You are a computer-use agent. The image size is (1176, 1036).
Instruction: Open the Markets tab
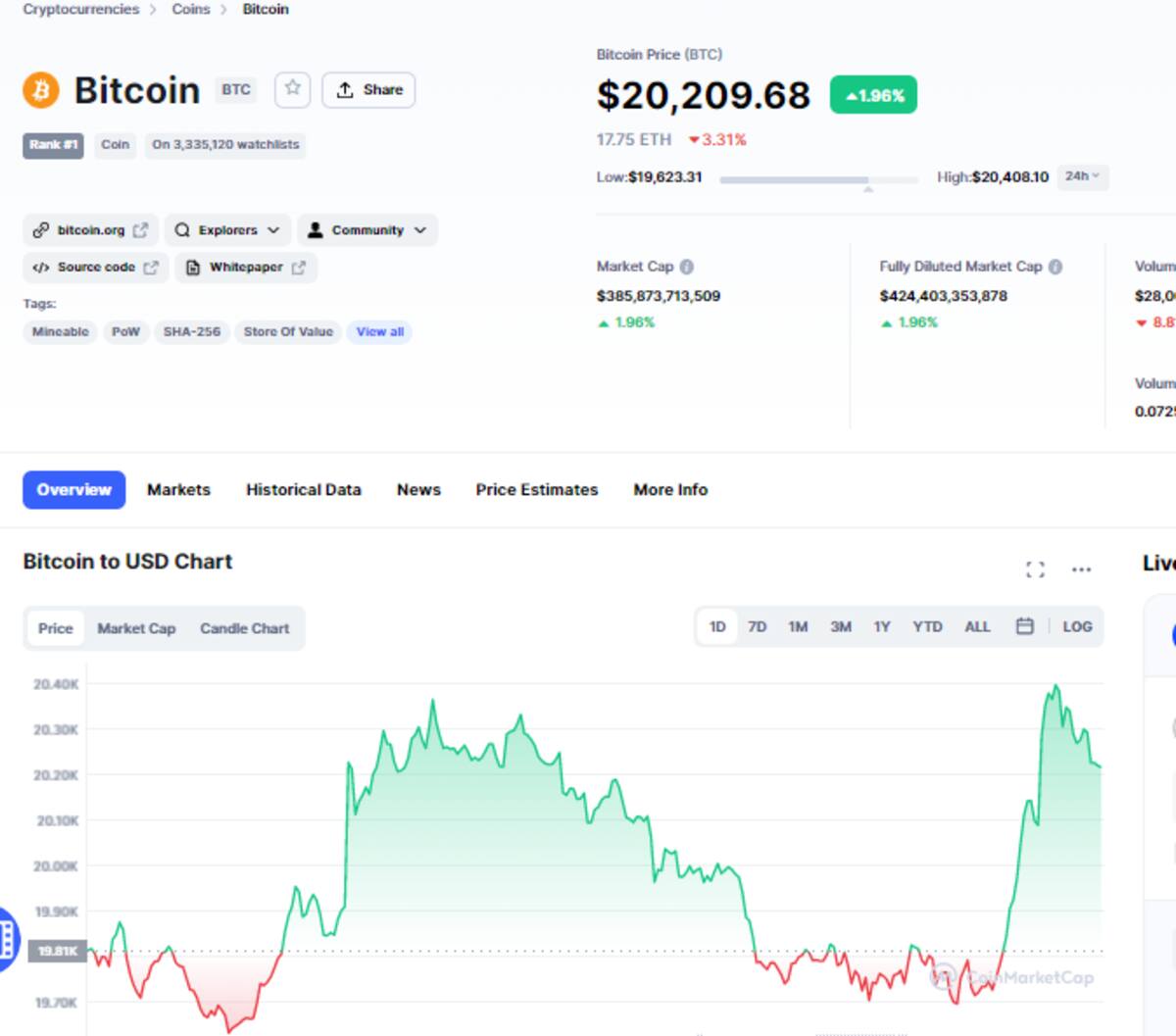[178, 490]
